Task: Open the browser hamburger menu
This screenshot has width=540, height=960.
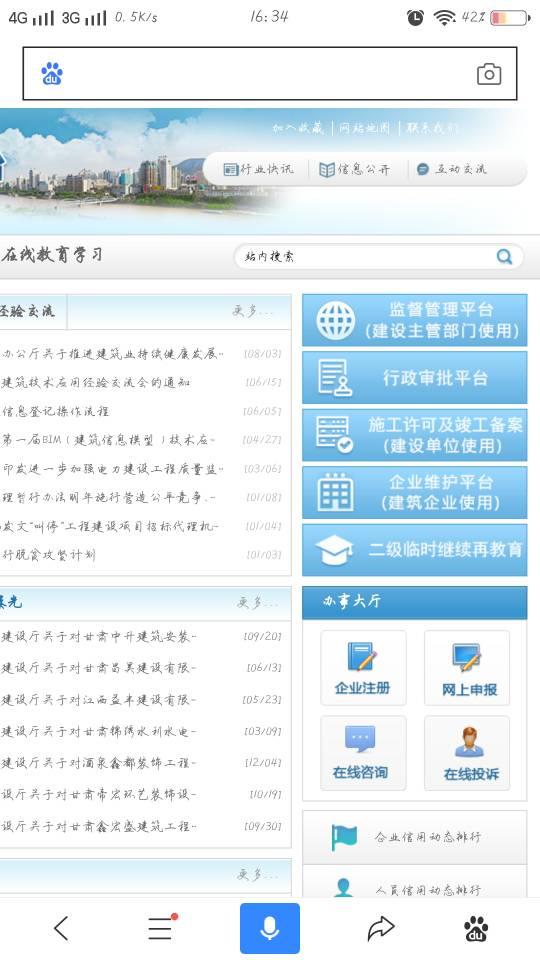Action: coord(161,929)
